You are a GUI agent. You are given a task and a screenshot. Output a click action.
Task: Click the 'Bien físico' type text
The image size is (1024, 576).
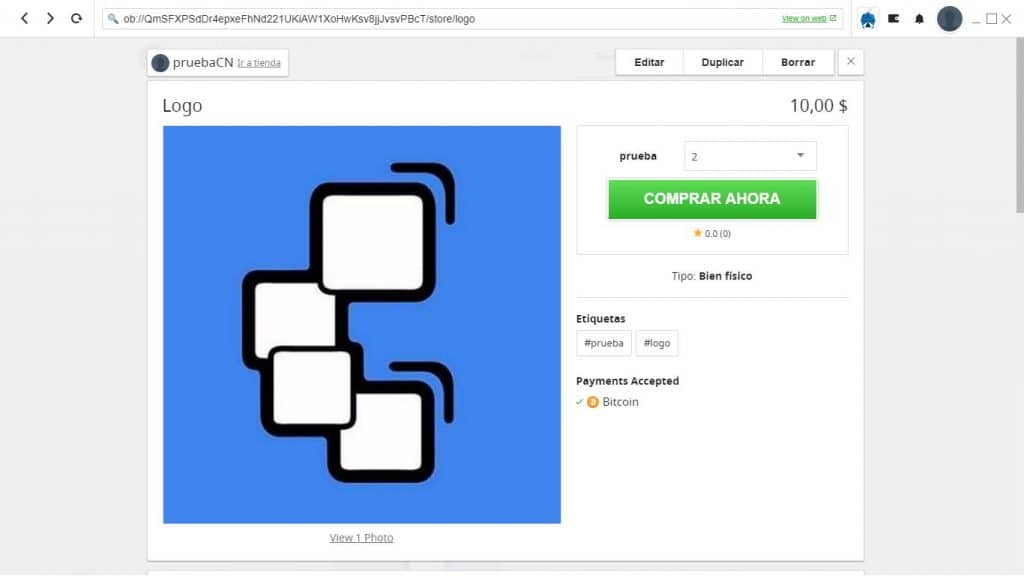(x=726, y=276)
